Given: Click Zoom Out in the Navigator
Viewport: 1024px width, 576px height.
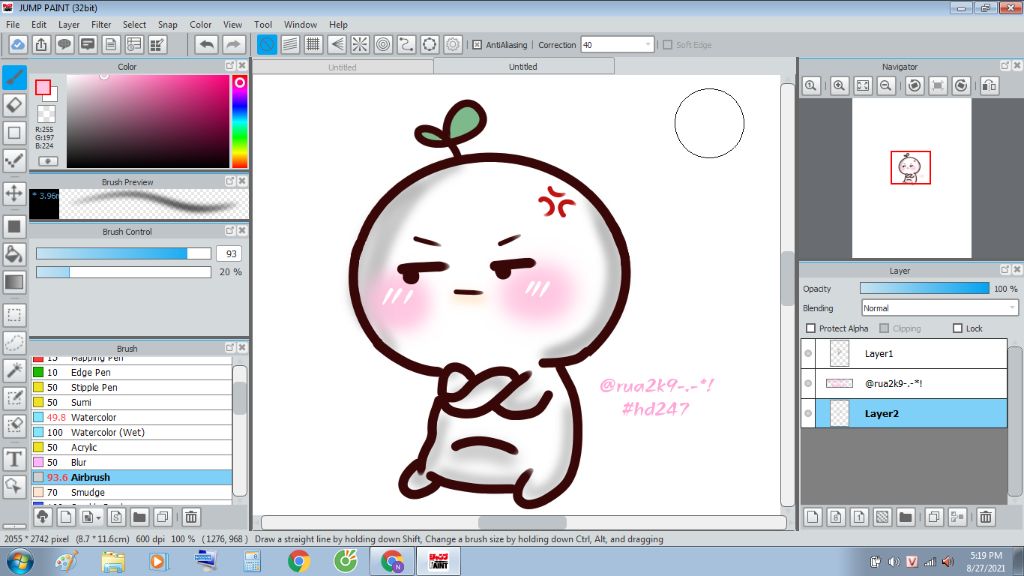Looking at the screenshot, I should 886,86.
